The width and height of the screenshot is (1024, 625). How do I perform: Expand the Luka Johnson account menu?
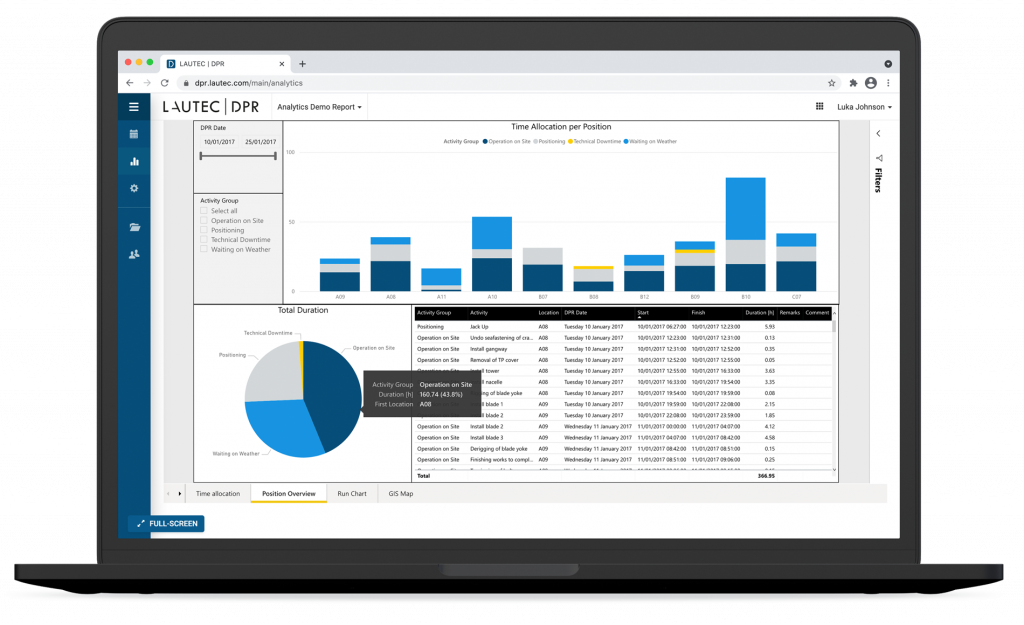click(x=862, y=106)
